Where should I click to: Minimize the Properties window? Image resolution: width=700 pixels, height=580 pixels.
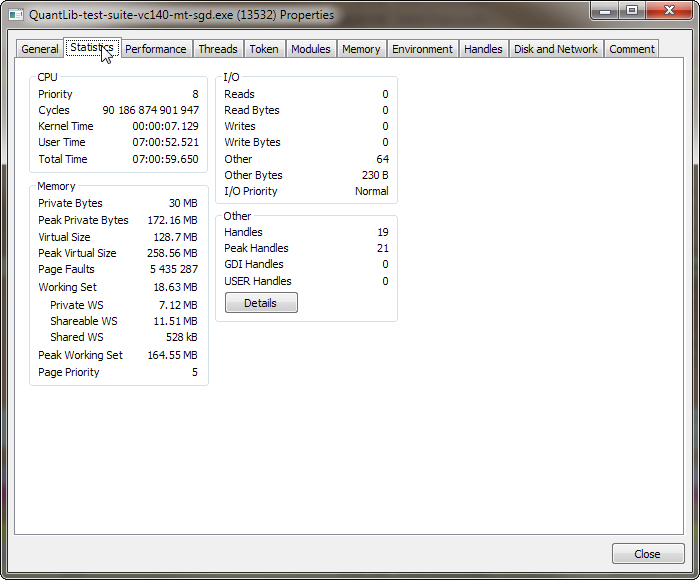pyautogui.click(x=605, y=10)
